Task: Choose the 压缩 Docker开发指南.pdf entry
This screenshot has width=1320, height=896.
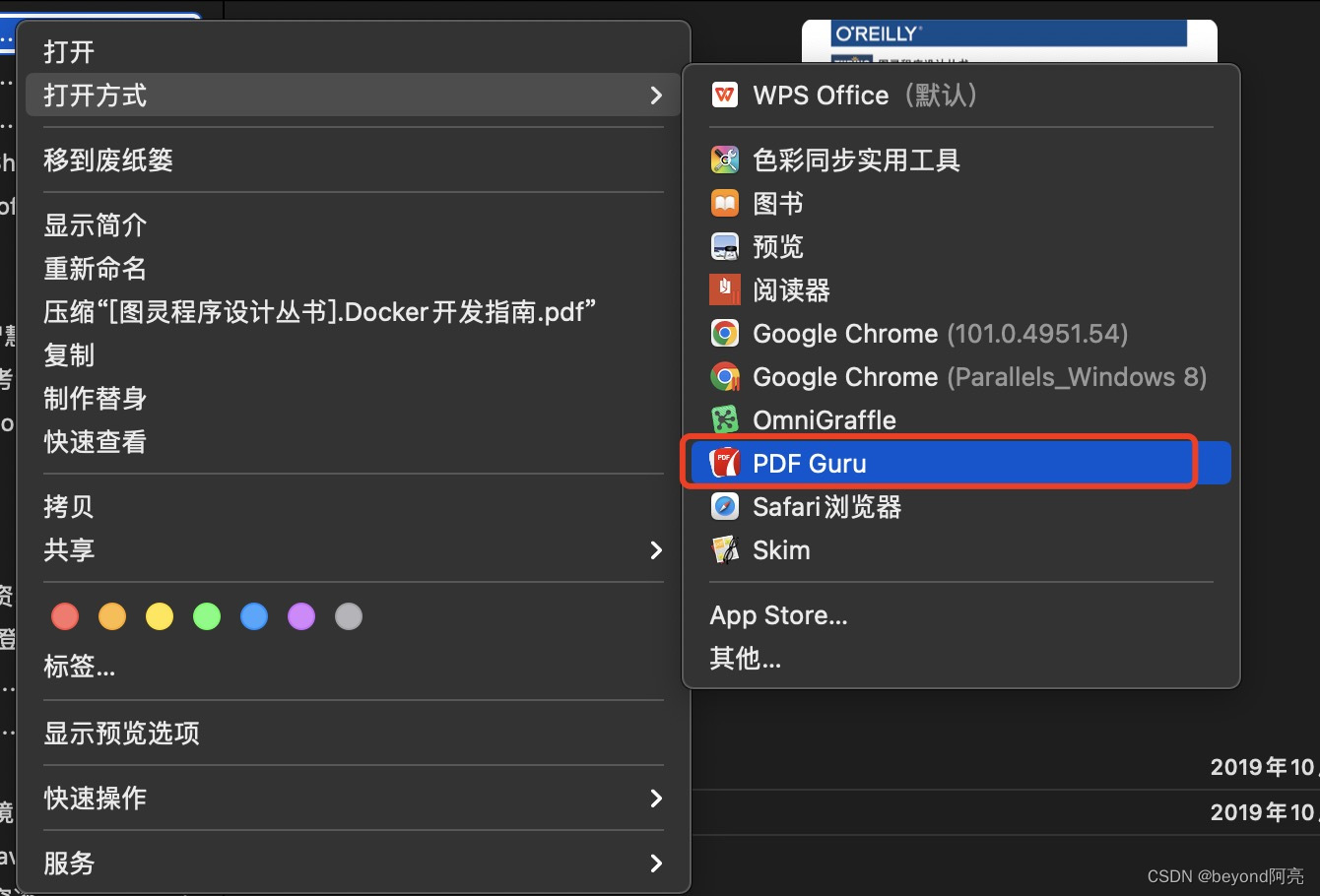Action: (x=353, y=311)
